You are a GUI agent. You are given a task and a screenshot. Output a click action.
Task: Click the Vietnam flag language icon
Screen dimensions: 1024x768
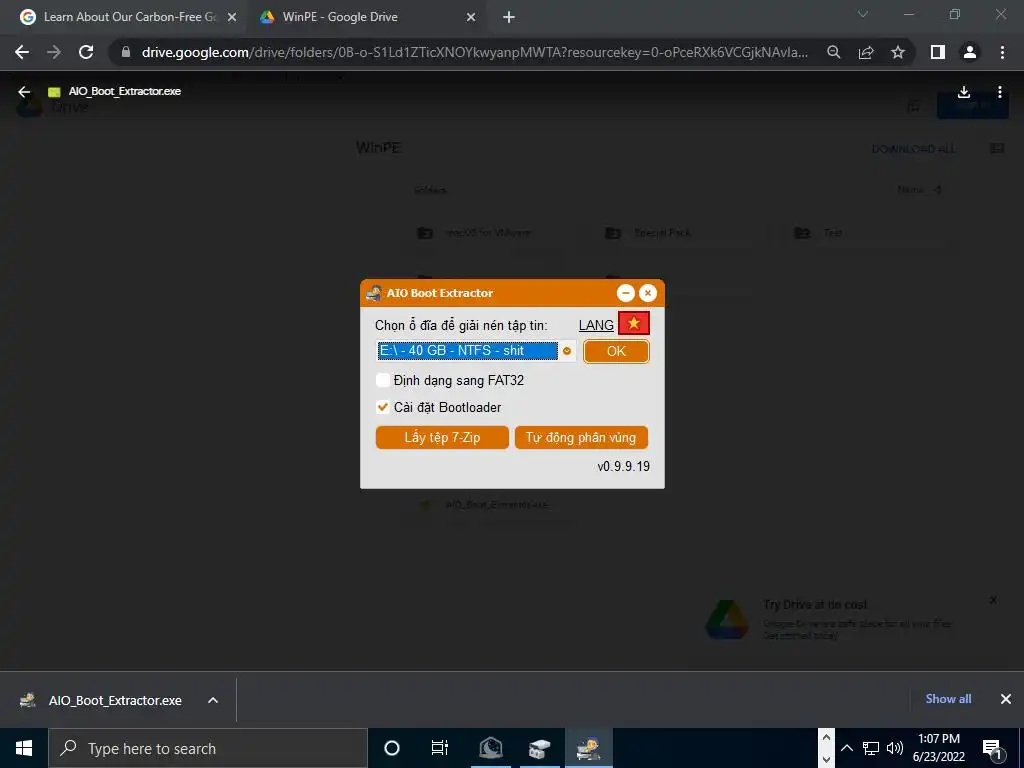[633, 324]
